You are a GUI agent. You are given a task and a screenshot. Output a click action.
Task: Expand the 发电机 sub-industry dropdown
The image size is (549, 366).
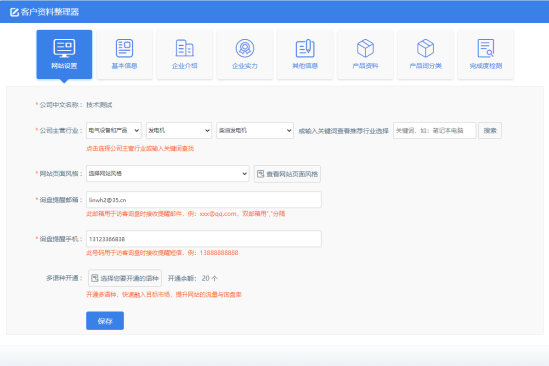179,130
